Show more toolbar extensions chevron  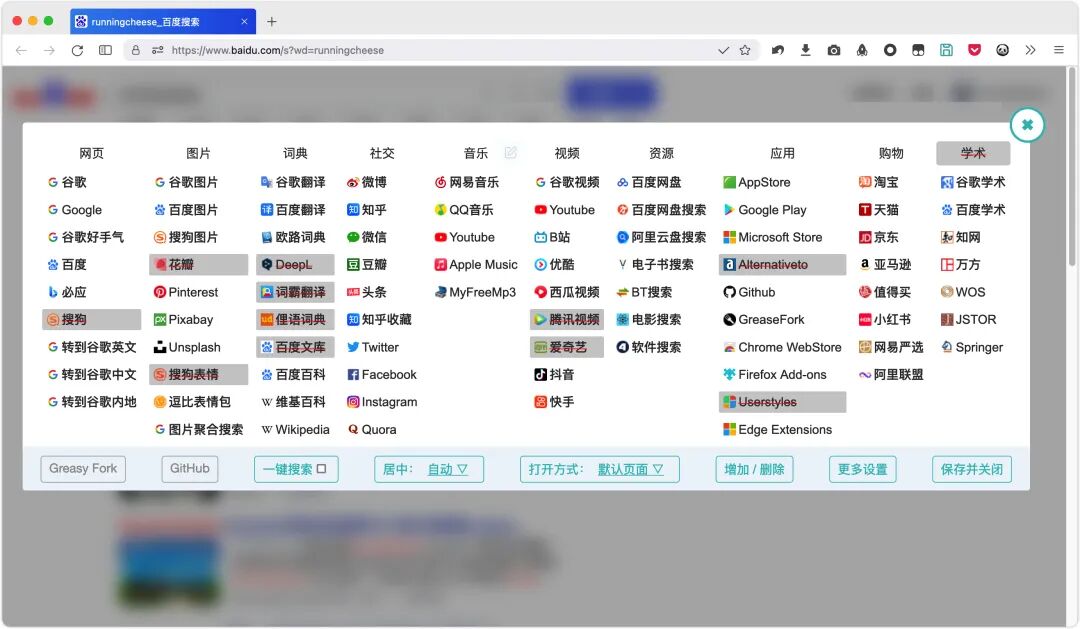1030,50
